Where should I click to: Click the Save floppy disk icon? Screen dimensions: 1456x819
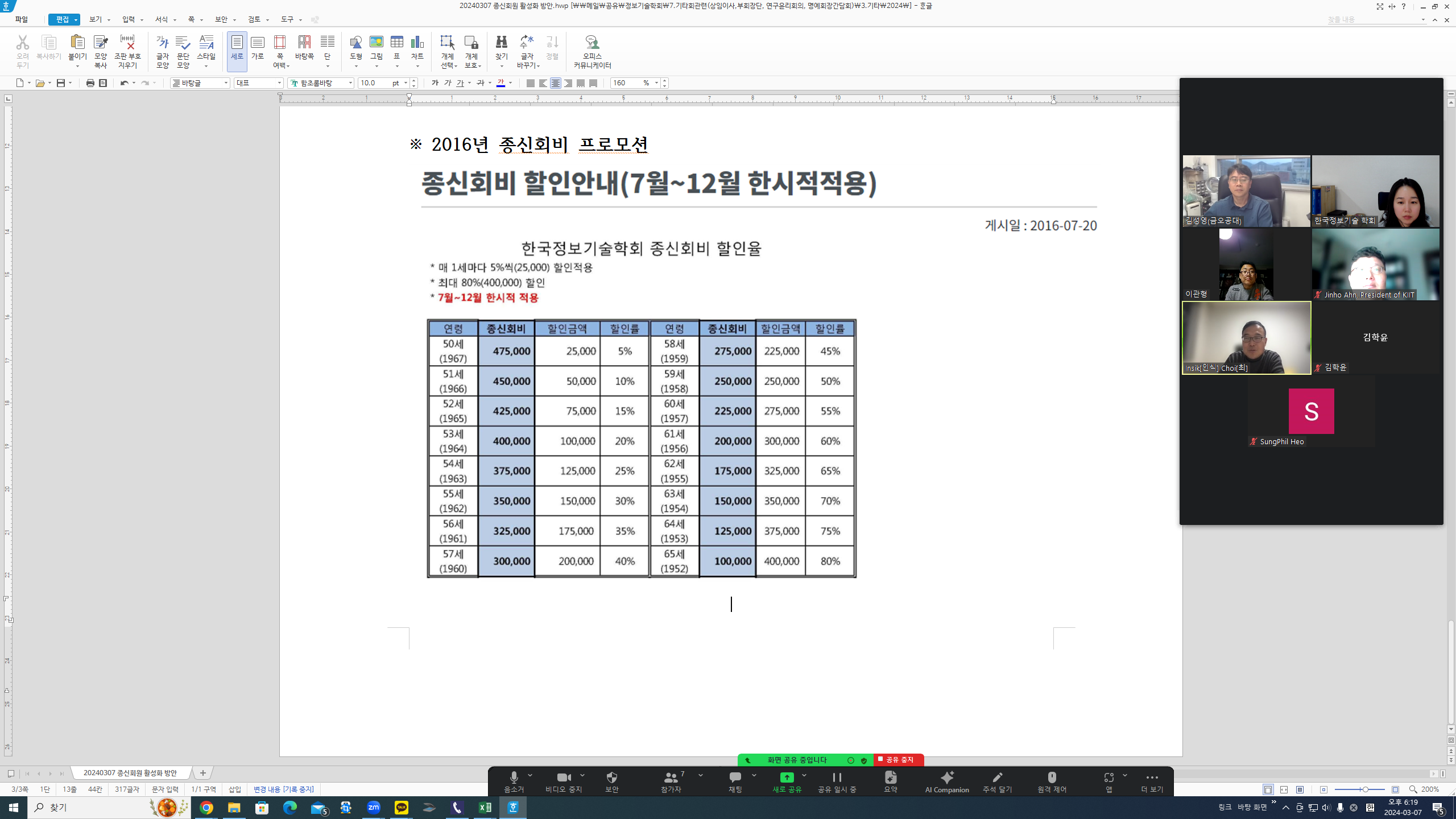(61, 83)
